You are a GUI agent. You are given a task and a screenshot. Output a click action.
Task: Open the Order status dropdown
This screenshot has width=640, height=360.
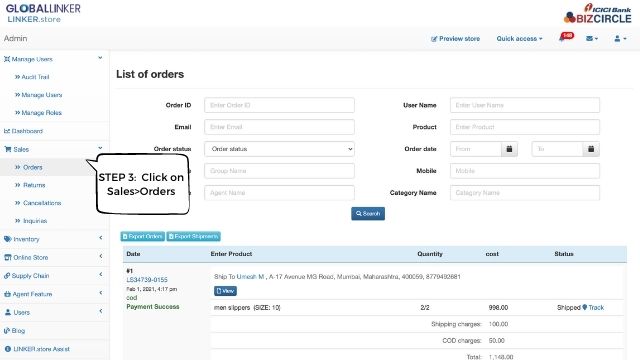pyautogui.click(x=279, y=149)
